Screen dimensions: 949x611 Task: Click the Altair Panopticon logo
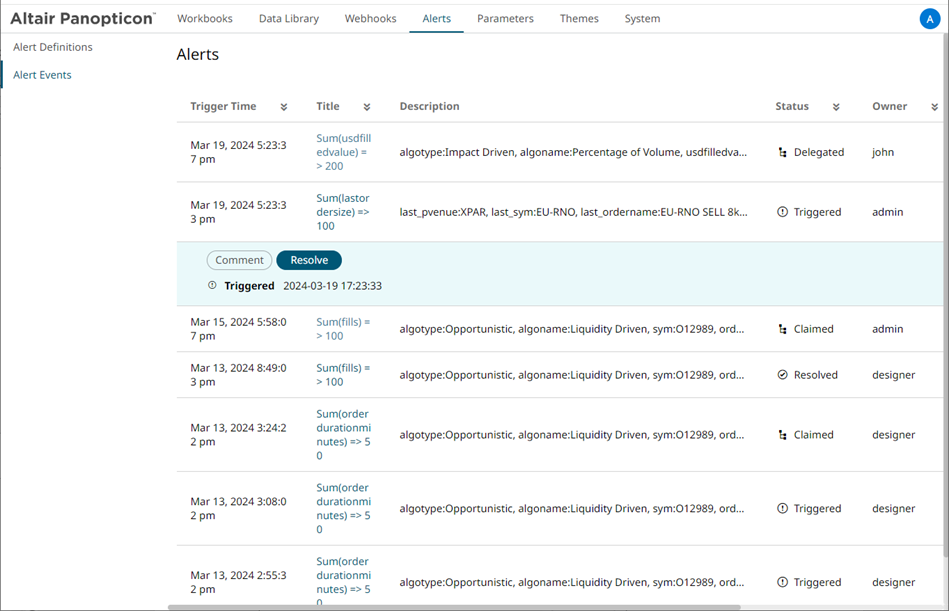[83, 19]
